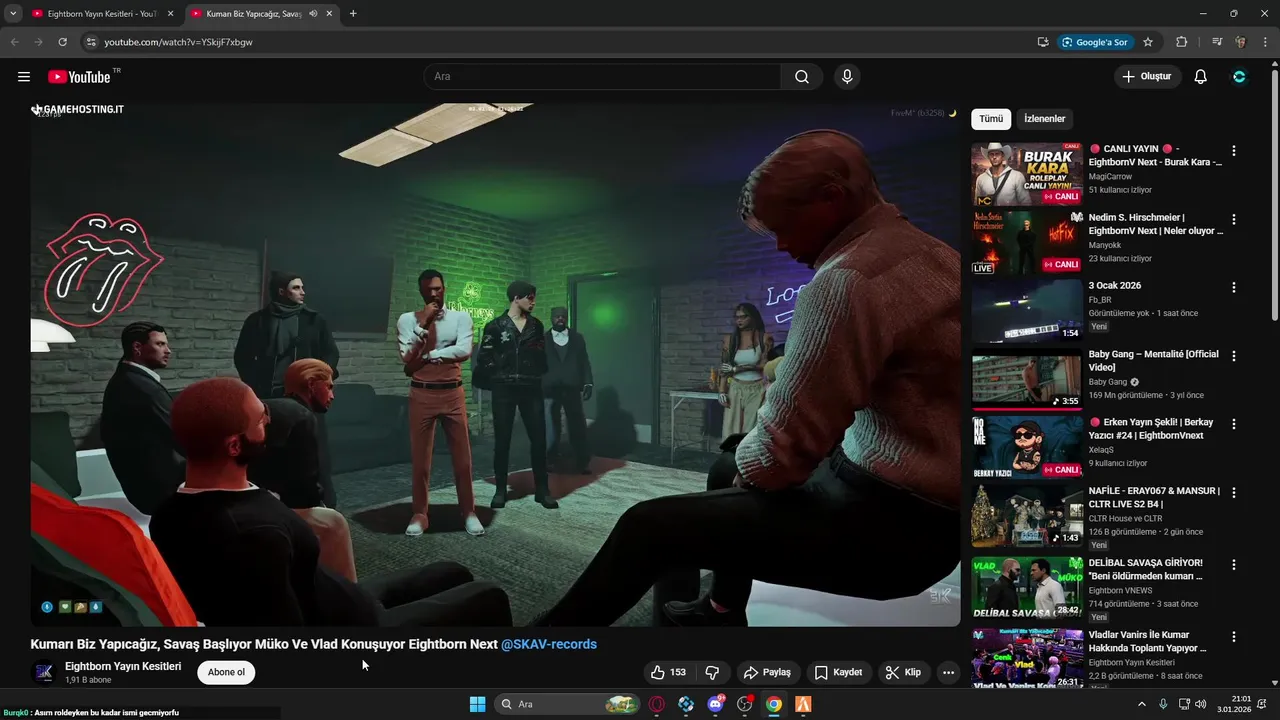Screen dimensions: 1280x720
Task: Open the MagiCarrow channel name
Action: [1110, 176]
